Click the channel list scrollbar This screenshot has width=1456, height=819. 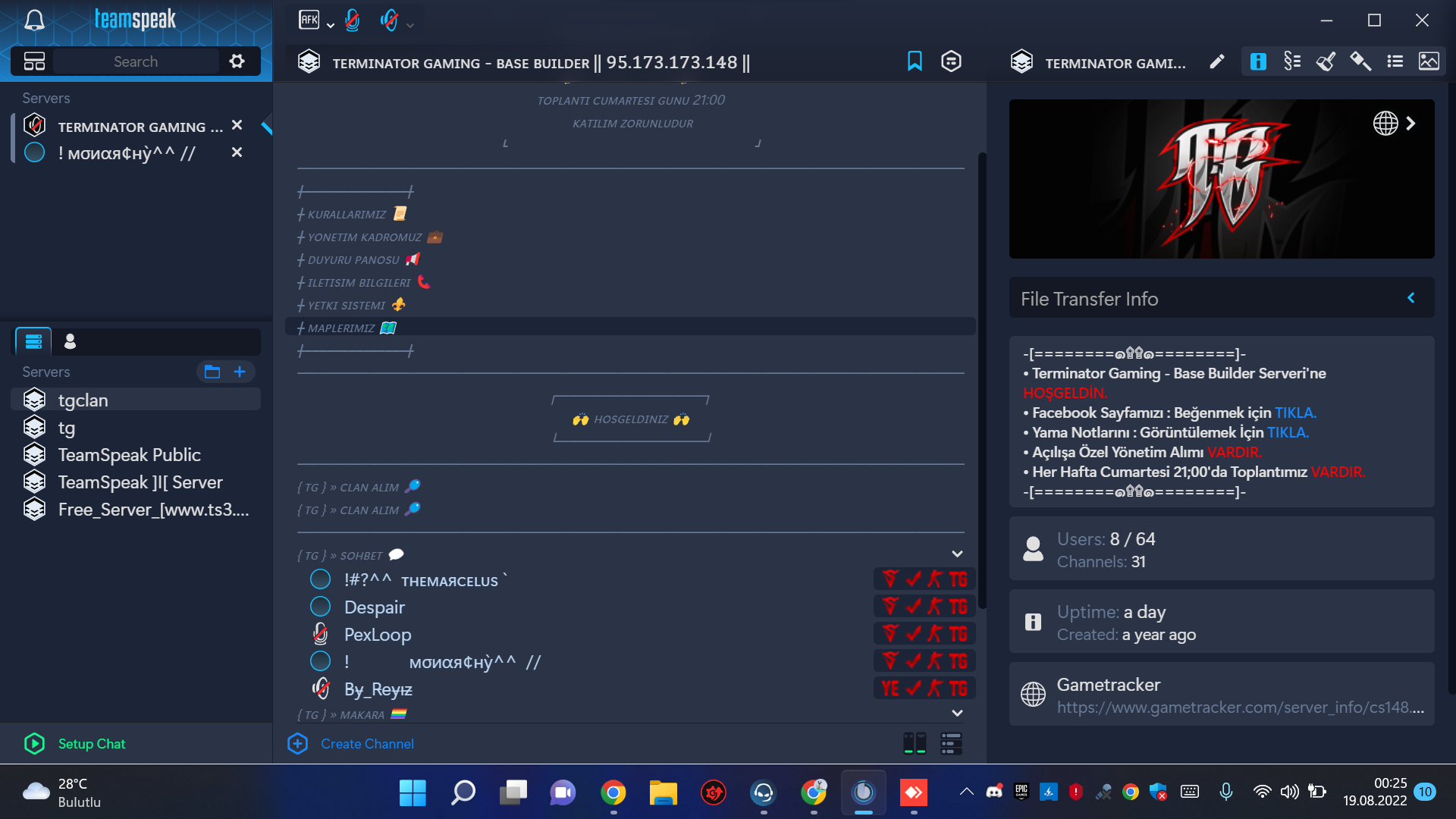[x=982, y=381]
